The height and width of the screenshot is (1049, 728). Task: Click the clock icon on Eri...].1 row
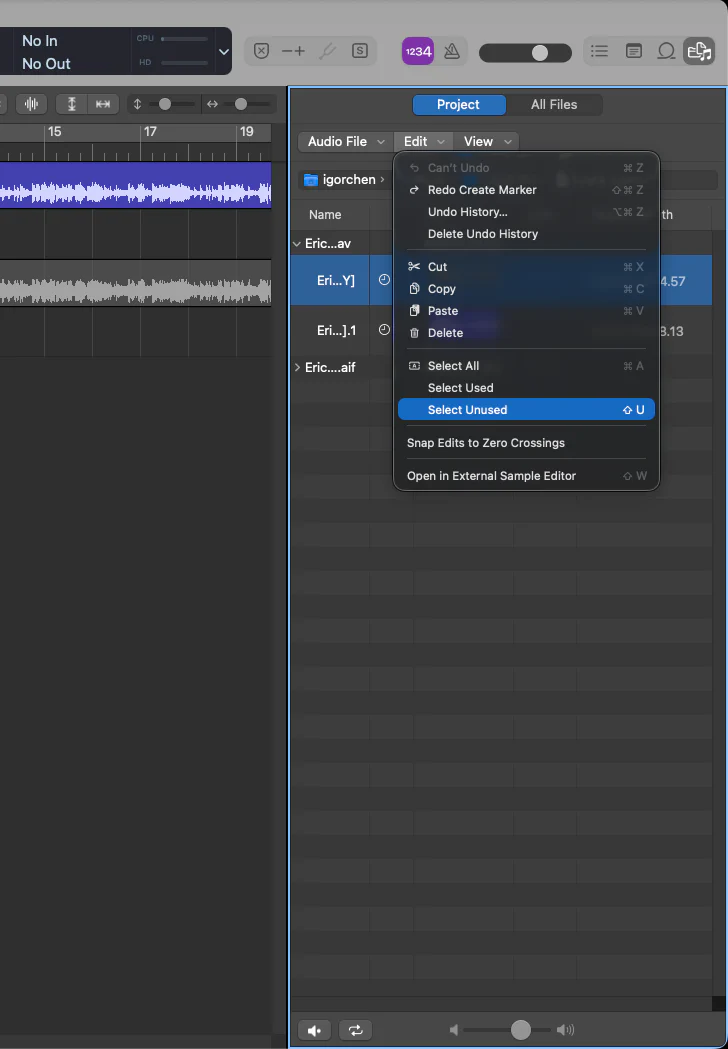(384, 330)
